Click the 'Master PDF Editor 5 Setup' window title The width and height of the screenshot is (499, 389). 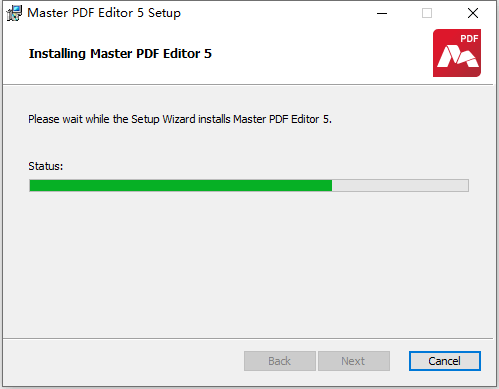[104, 13]
